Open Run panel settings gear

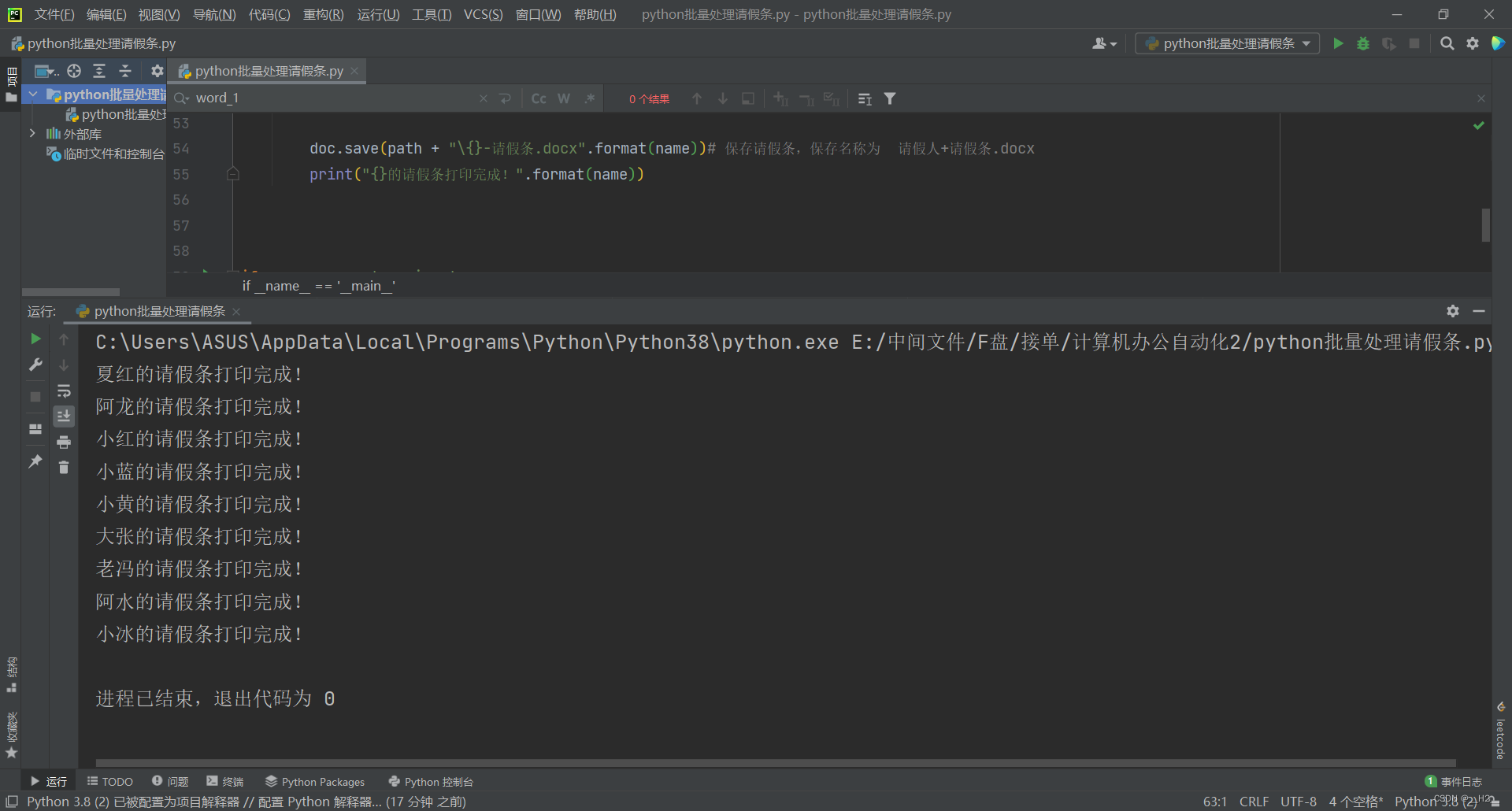[x=1453, y=311]
